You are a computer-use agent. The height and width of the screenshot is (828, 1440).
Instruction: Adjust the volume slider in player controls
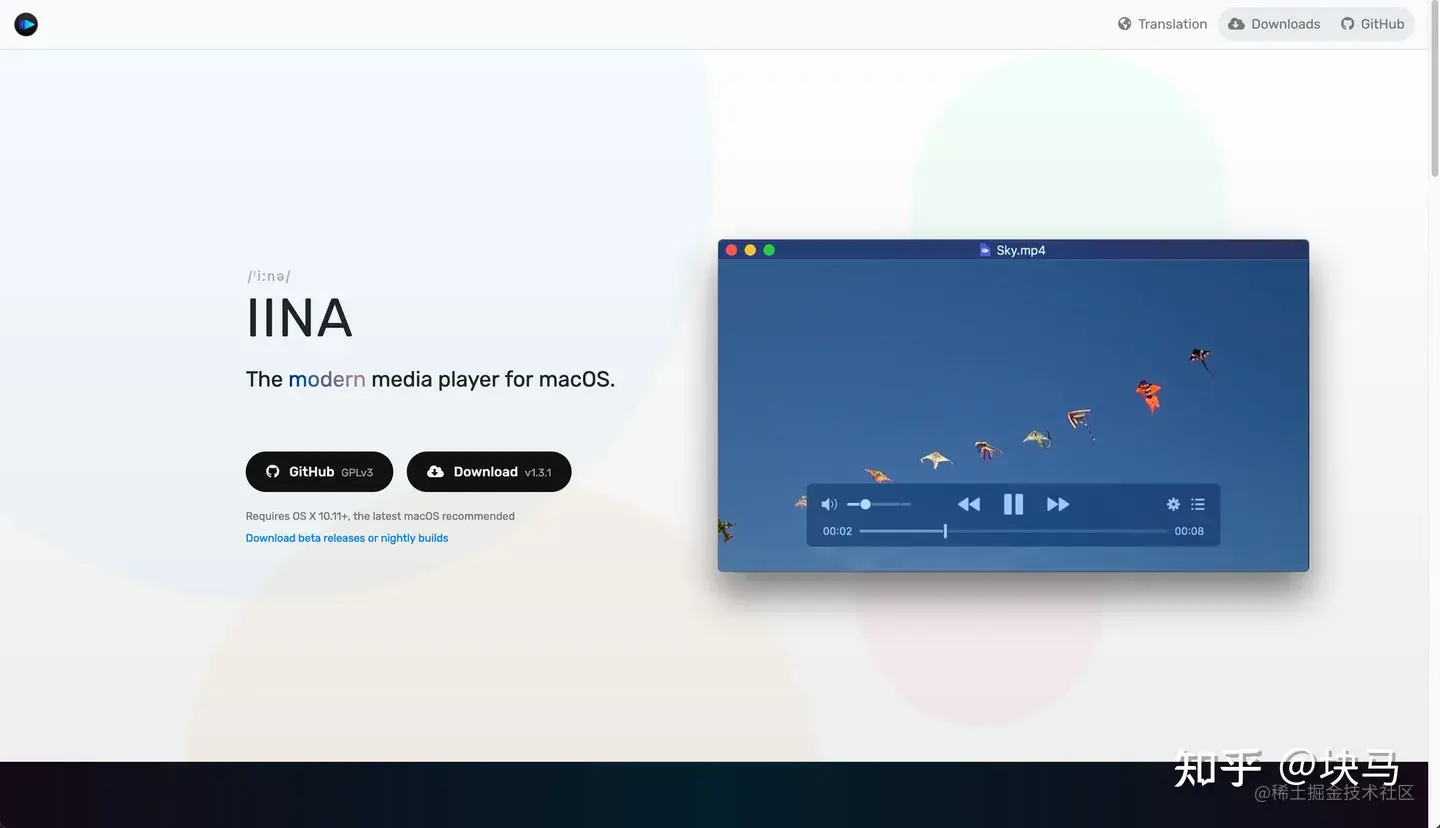tap(879, 505)
